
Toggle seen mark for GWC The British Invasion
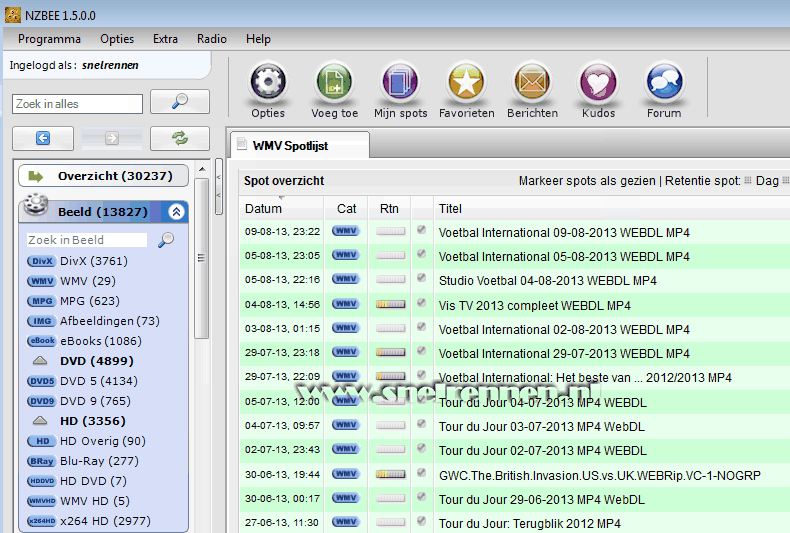tap(422, 473)
